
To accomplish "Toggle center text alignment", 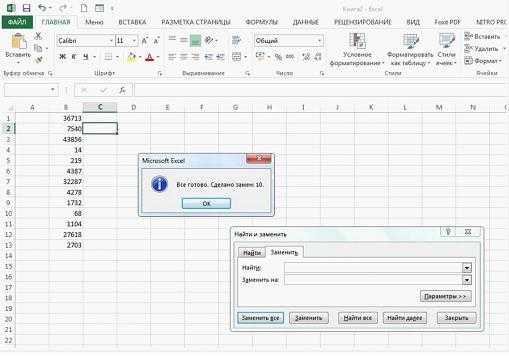I will coord(184,57).
